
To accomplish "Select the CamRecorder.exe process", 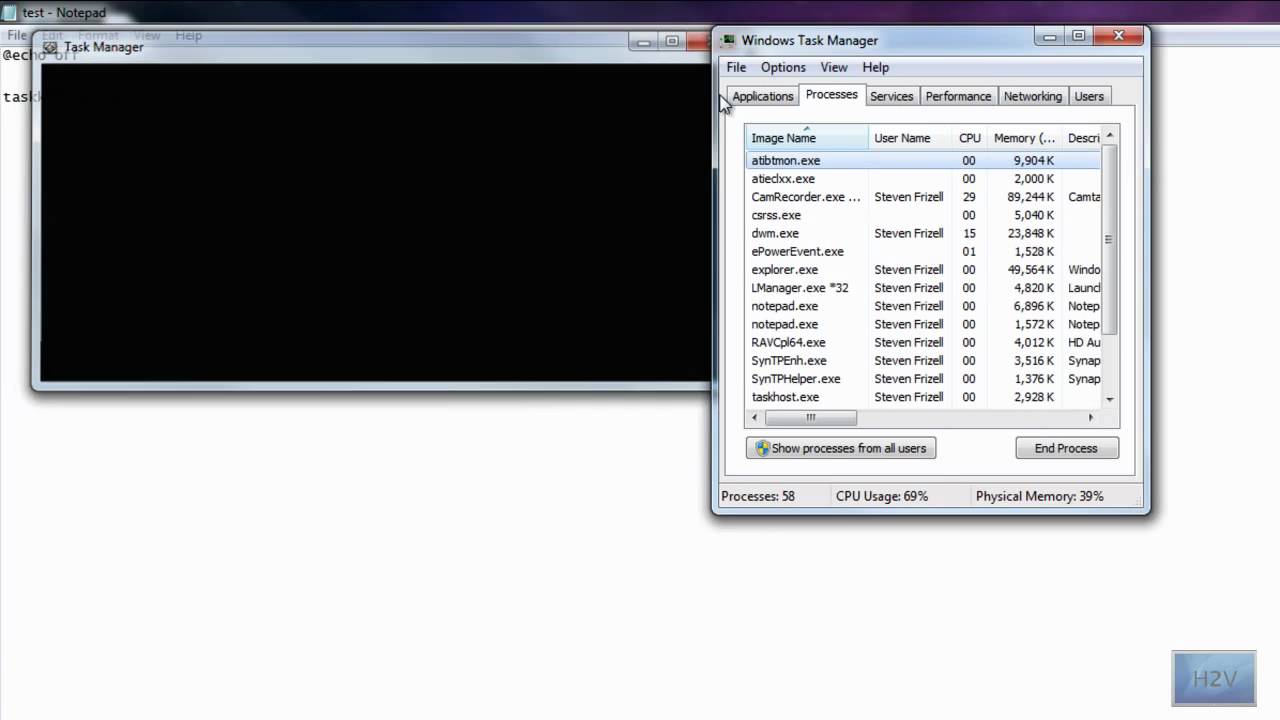I will tap(923, 197).
